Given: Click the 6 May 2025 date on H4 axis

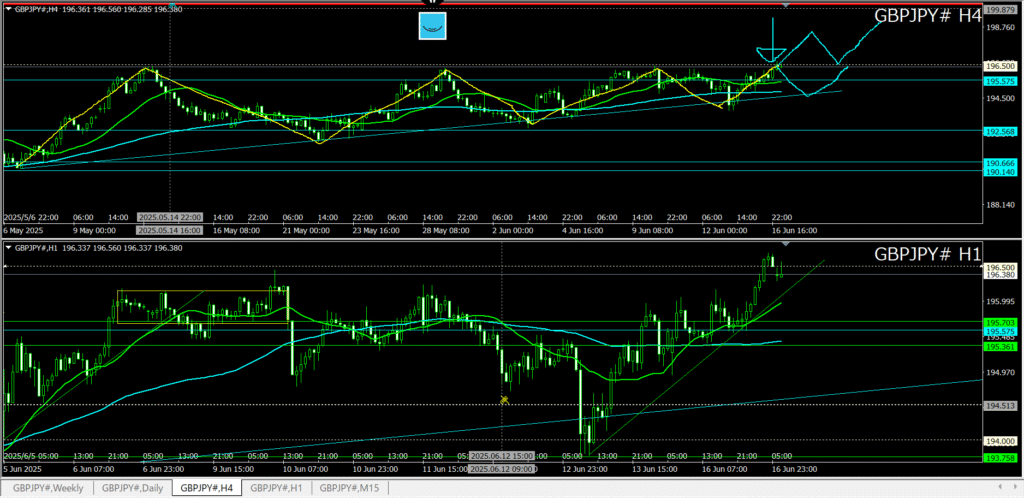Looking at the screenshot, I should coord(23,230).
